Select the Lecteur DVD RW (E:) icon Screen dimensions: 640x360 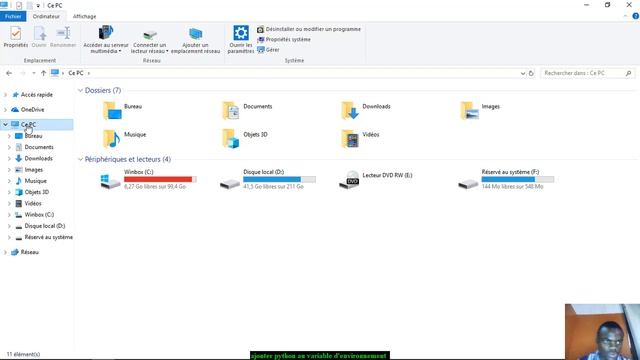349,180
